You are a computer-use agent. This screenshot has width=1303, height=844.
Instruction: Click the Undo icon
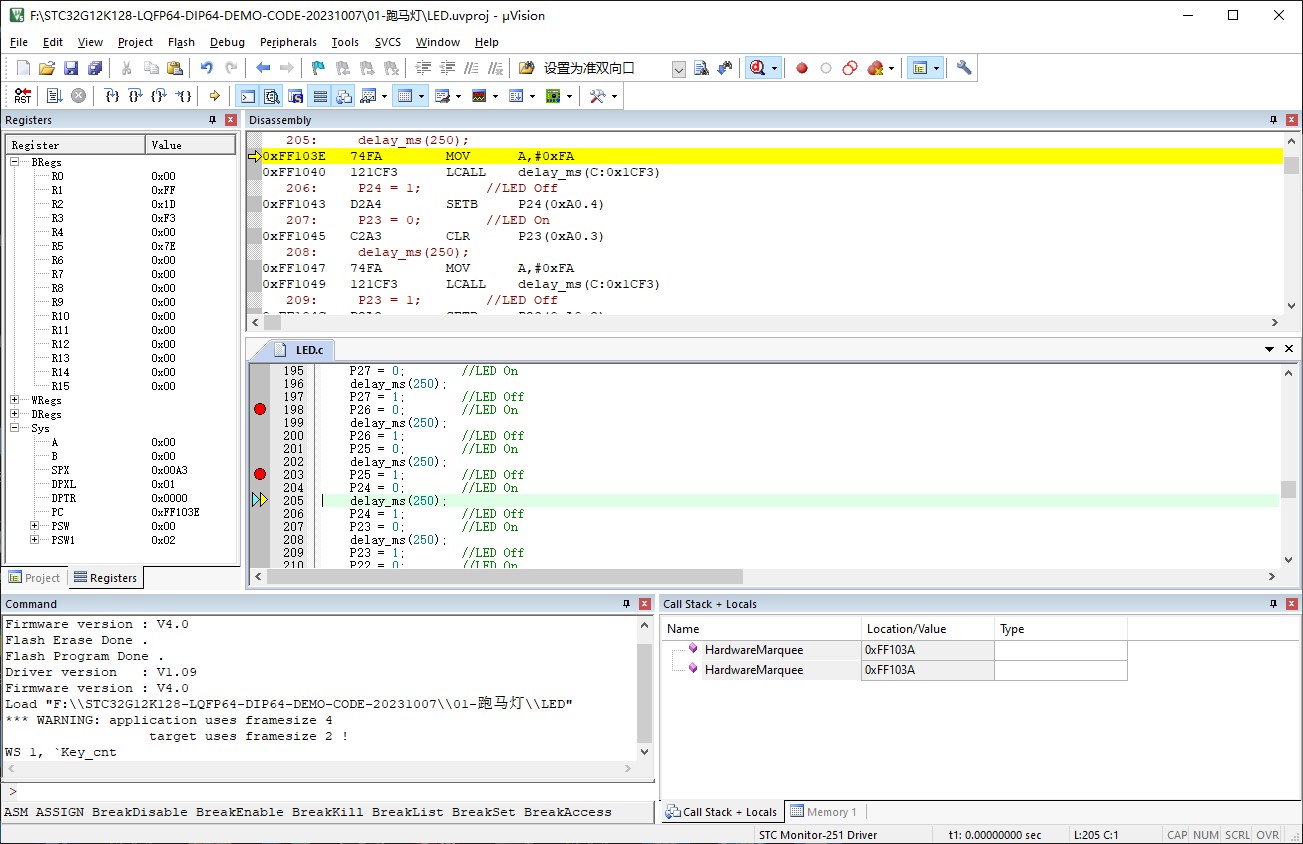tap(206, 68)
